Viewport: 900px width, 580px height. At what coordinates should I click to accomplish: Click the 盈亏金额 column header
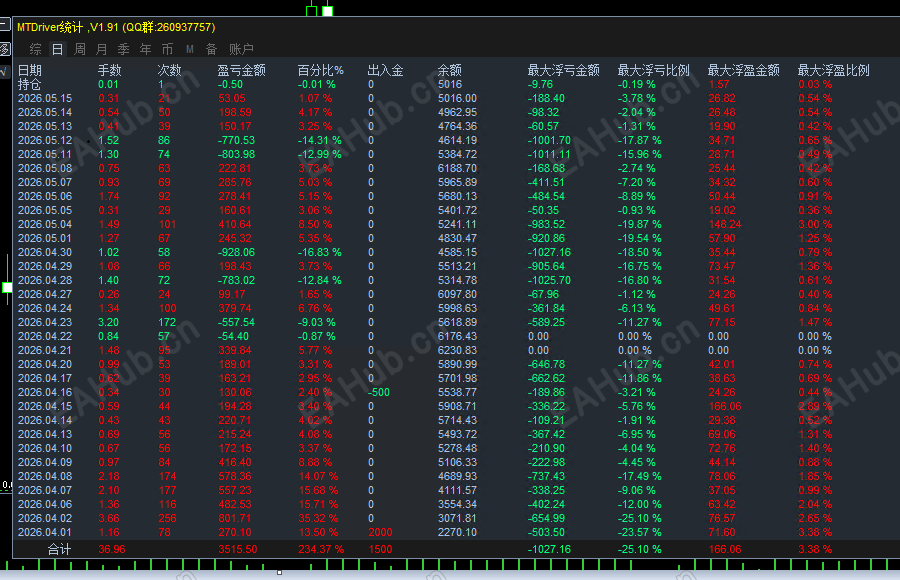click(242, 70)
